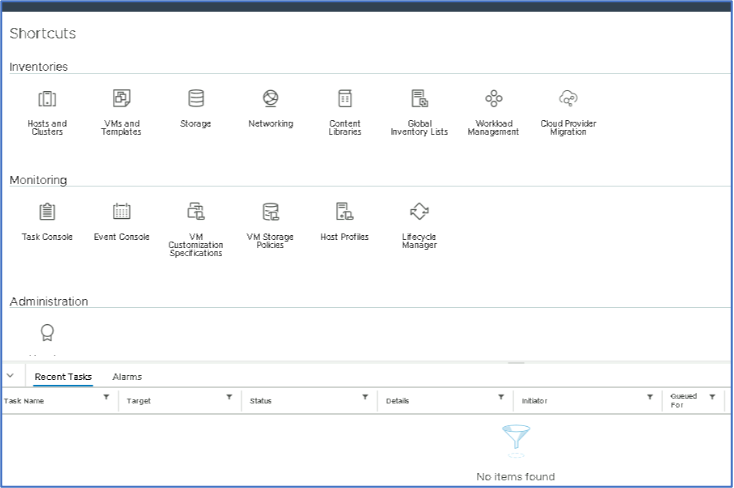Image resolution: width=734 pixels, height=488 pixels.
Task: Open filter for Status column
Action: [365, 398]
